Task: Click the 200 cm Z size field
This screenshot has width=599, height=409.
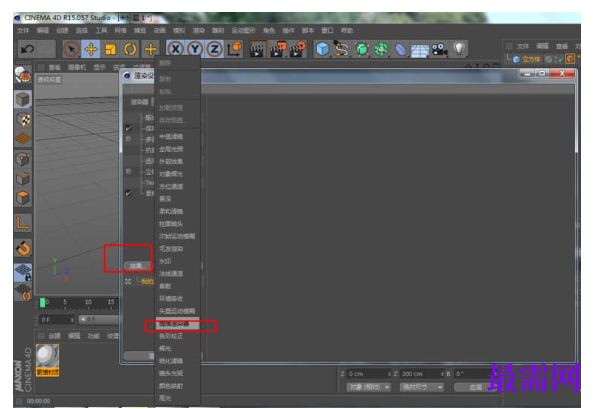Action: point(422,374)
